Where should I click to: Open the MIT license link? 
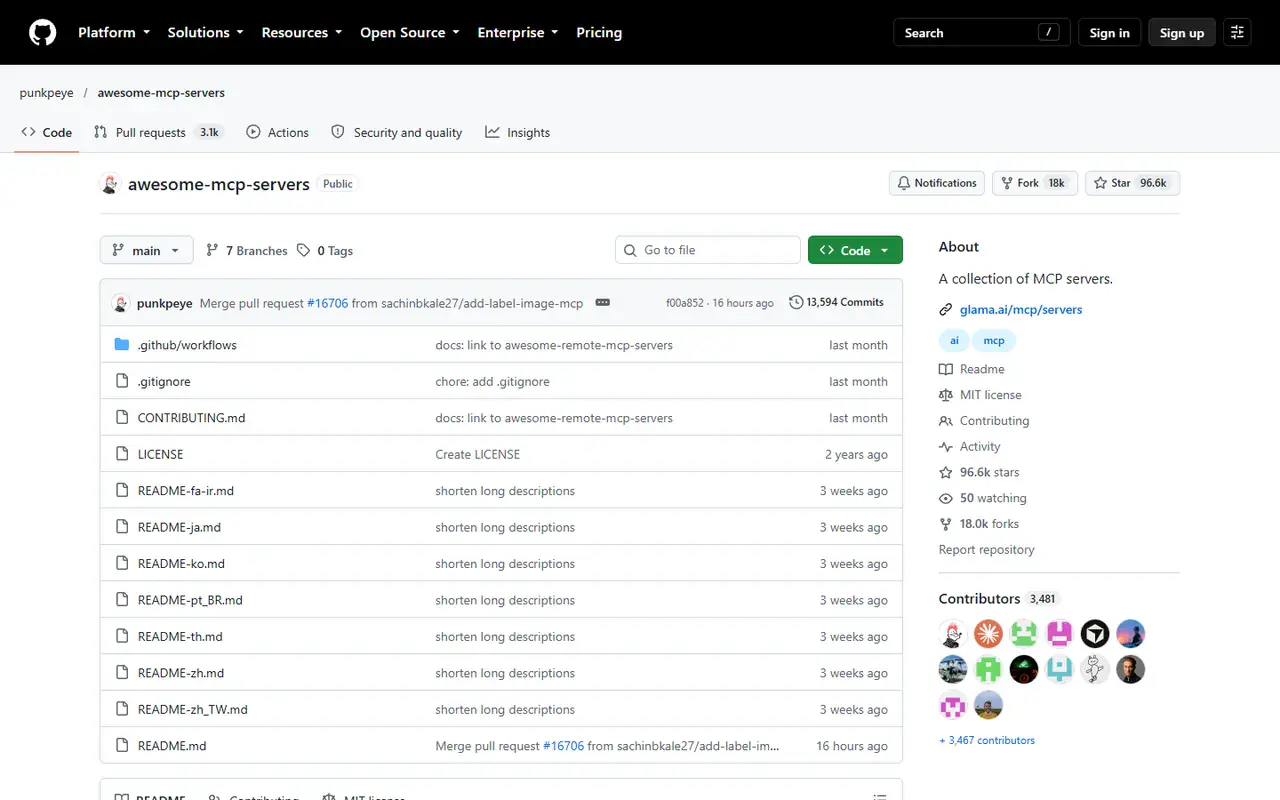(980, 395)
